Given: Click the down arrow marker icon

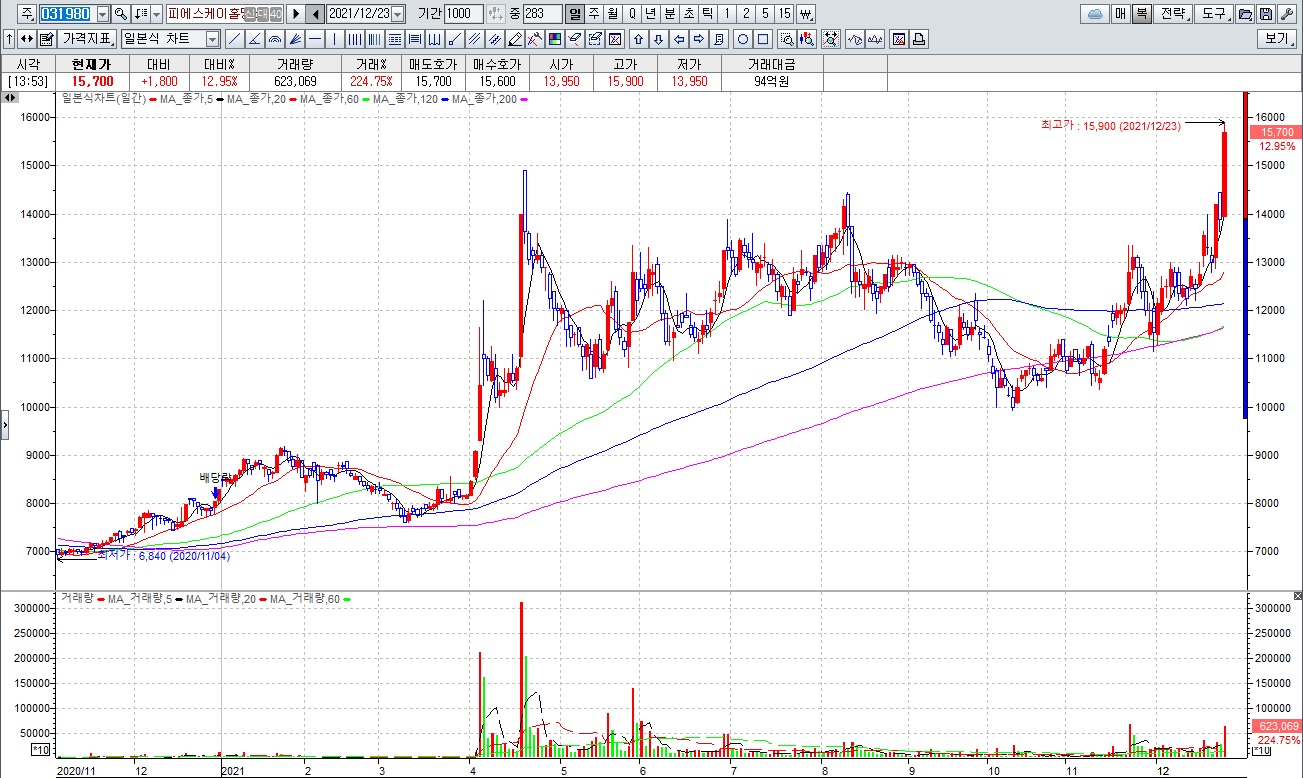Looking at the screenshot, I should coord(659,39).
